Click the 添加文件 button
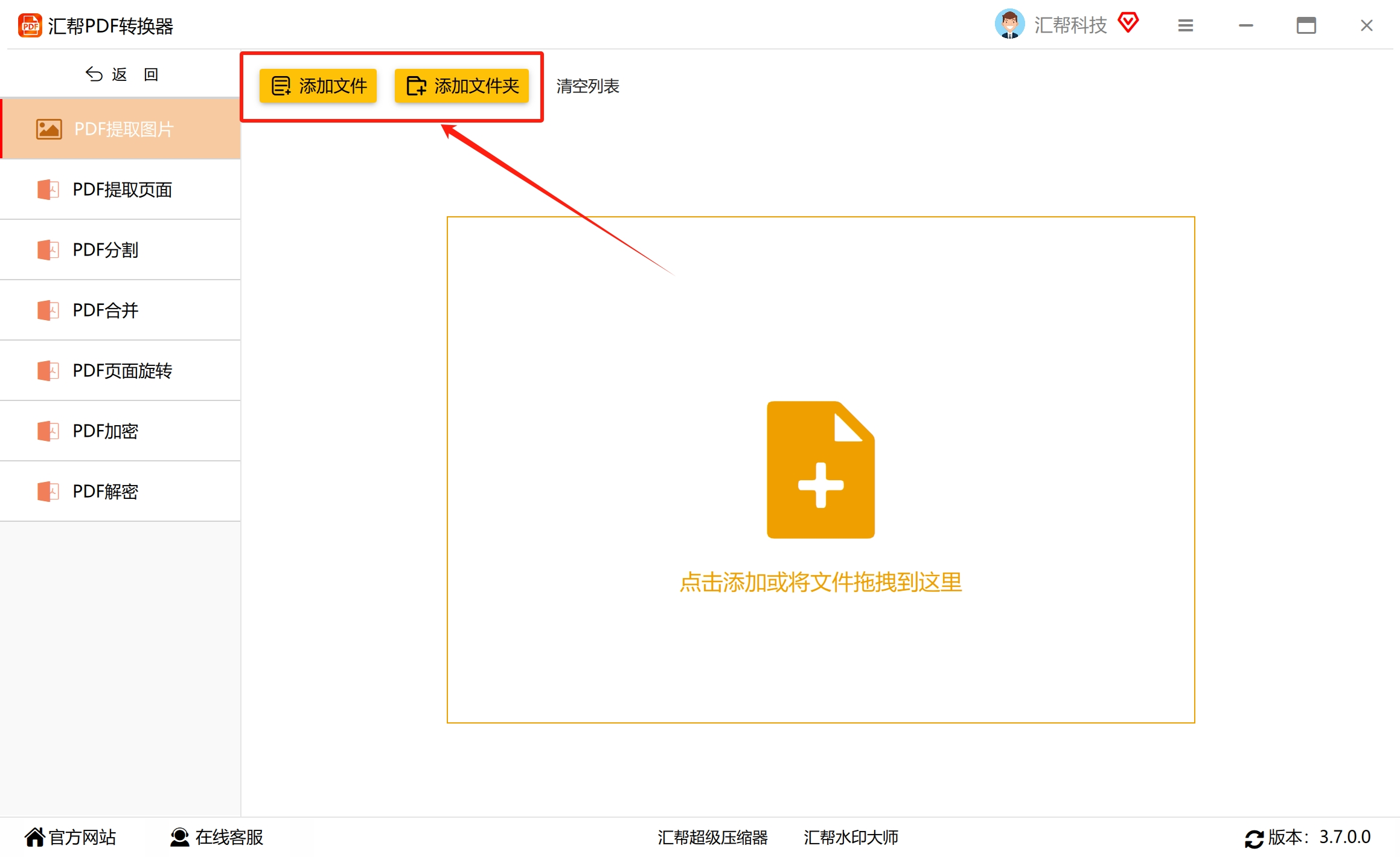The width and height of the screenshot is (1400, 857). click(317, 86)
